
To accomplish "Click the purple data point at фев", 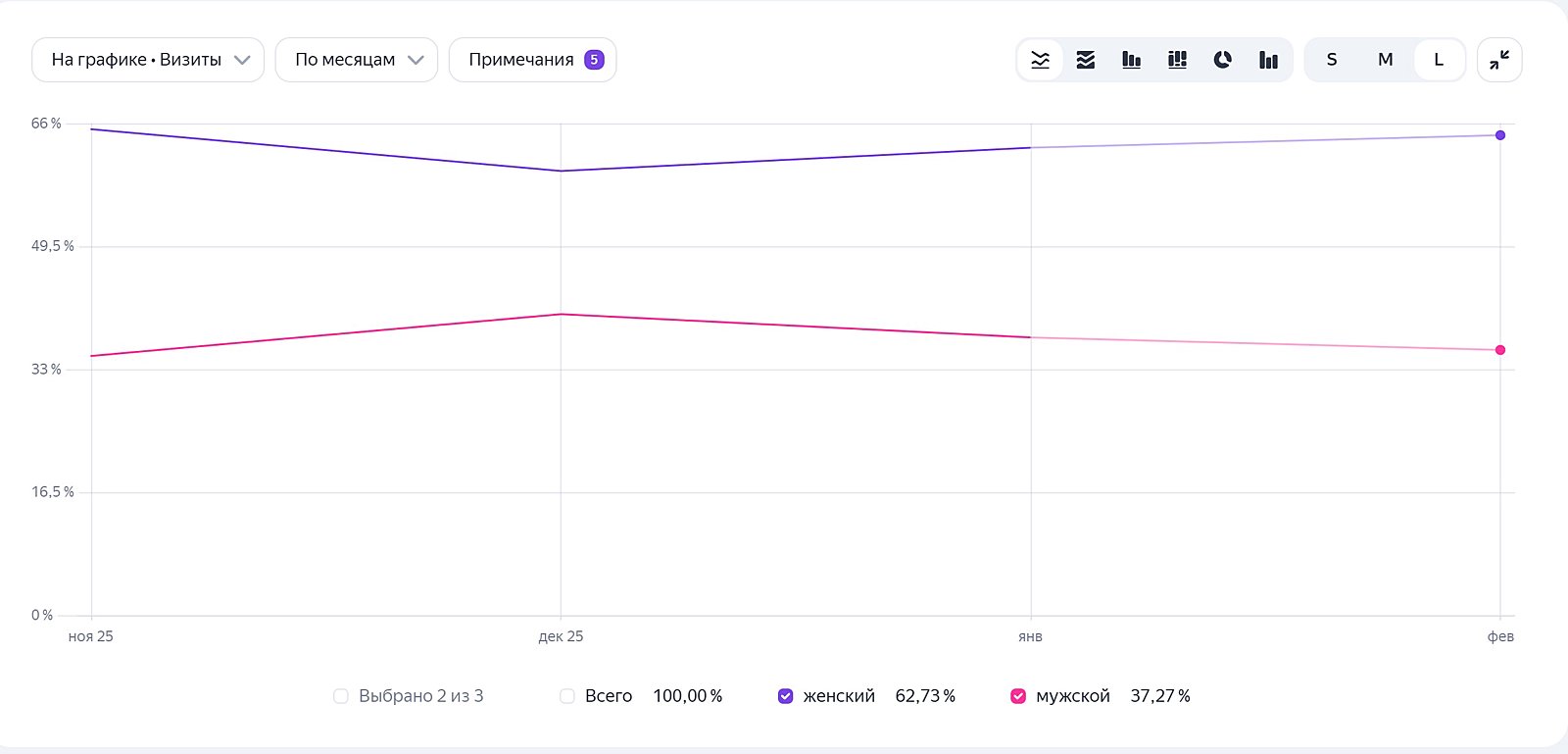I will coord(1500,135).
